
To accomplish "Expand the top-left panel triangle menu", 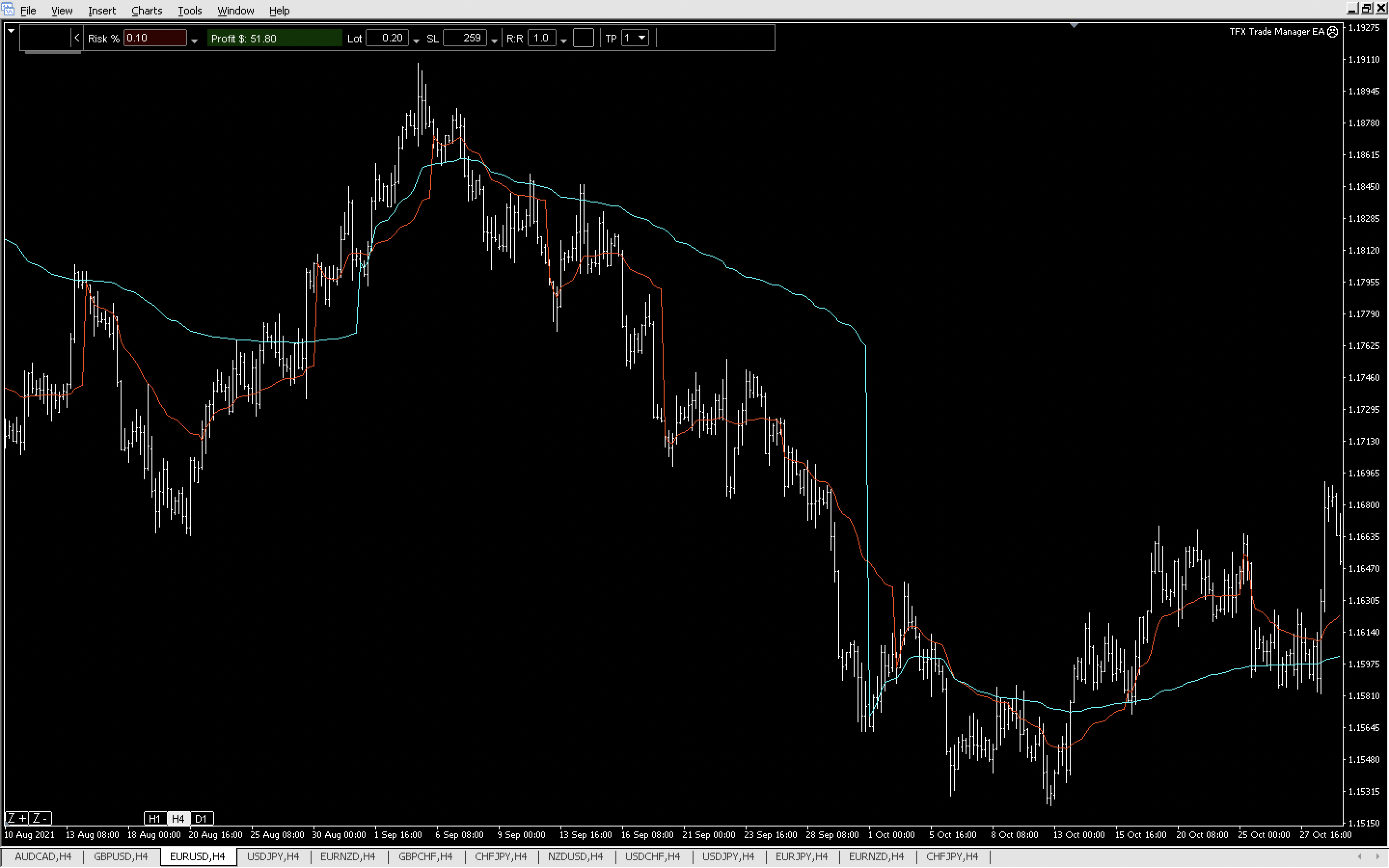I will point(11,31).
